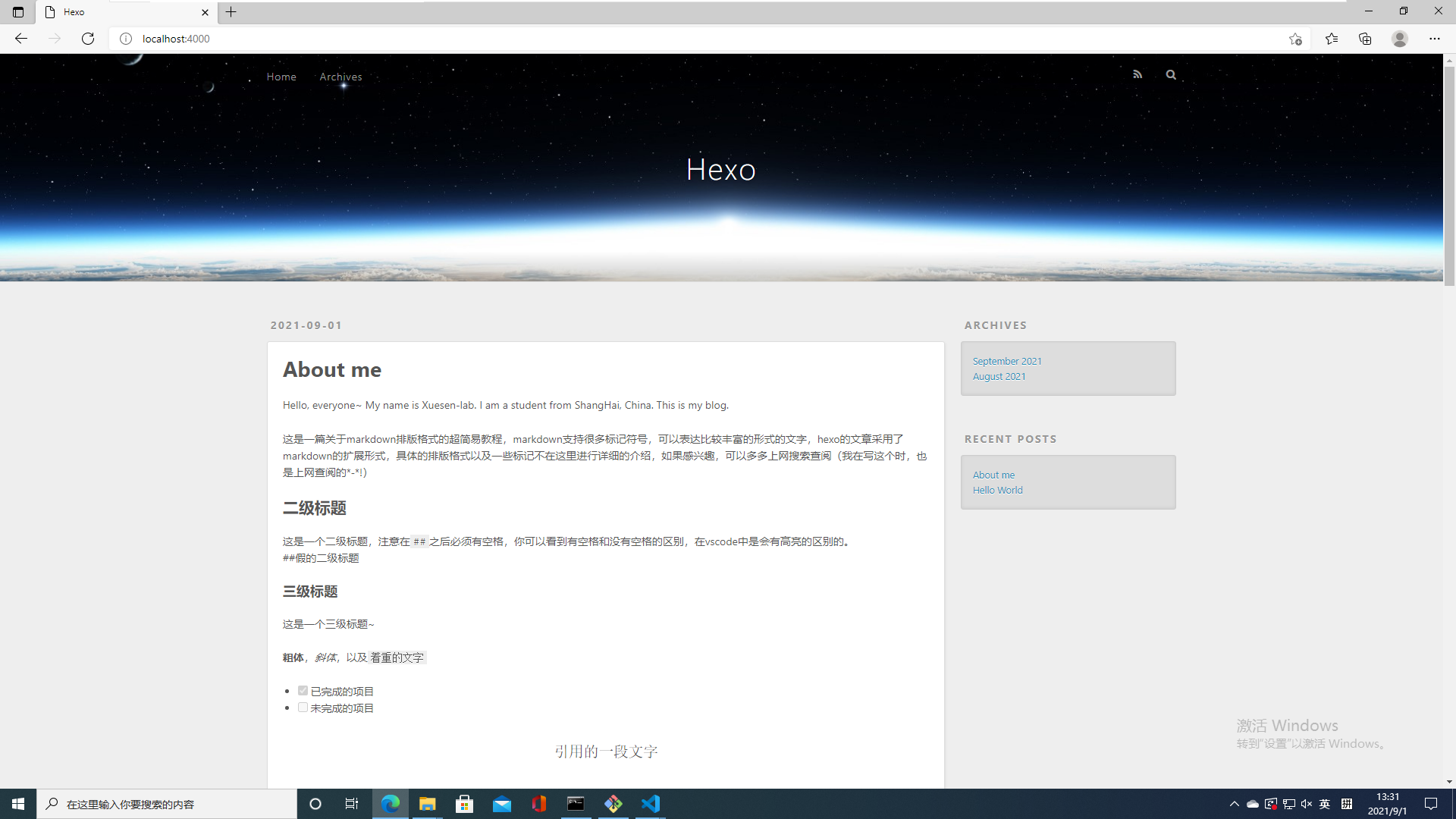Open the RSS feed icon
This screenshot has width=1456, height=819.
pos(1137,74)
